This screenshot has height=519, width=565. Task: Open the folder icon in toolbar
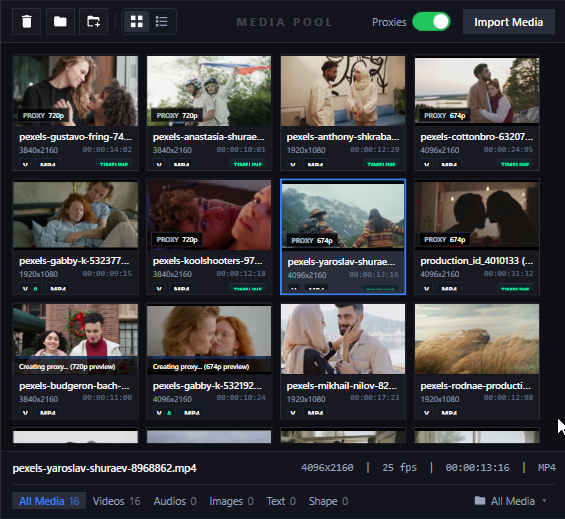(x=60, y=22)
